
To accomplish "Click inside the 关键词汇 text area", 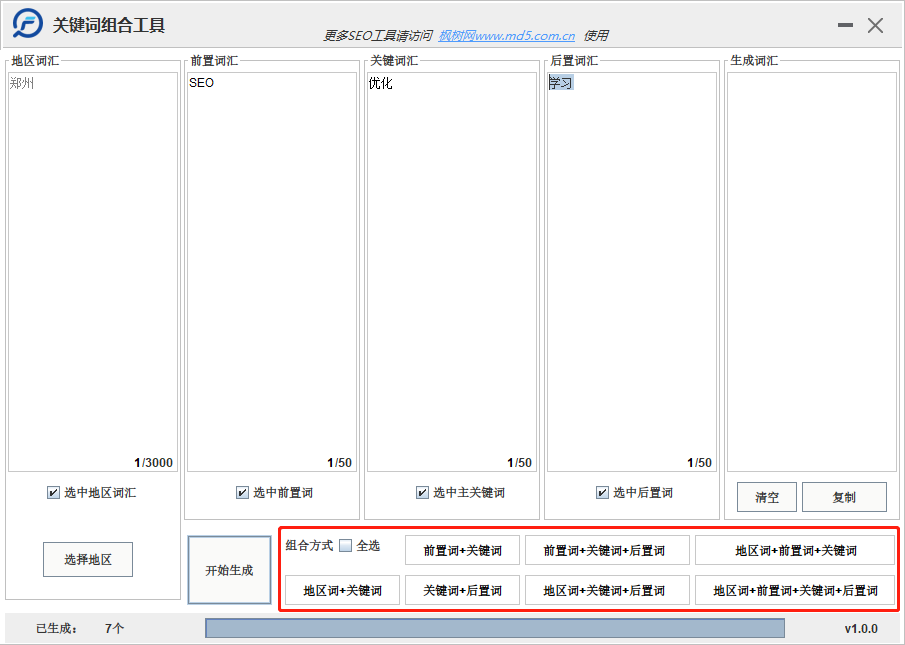I will 452,272.
